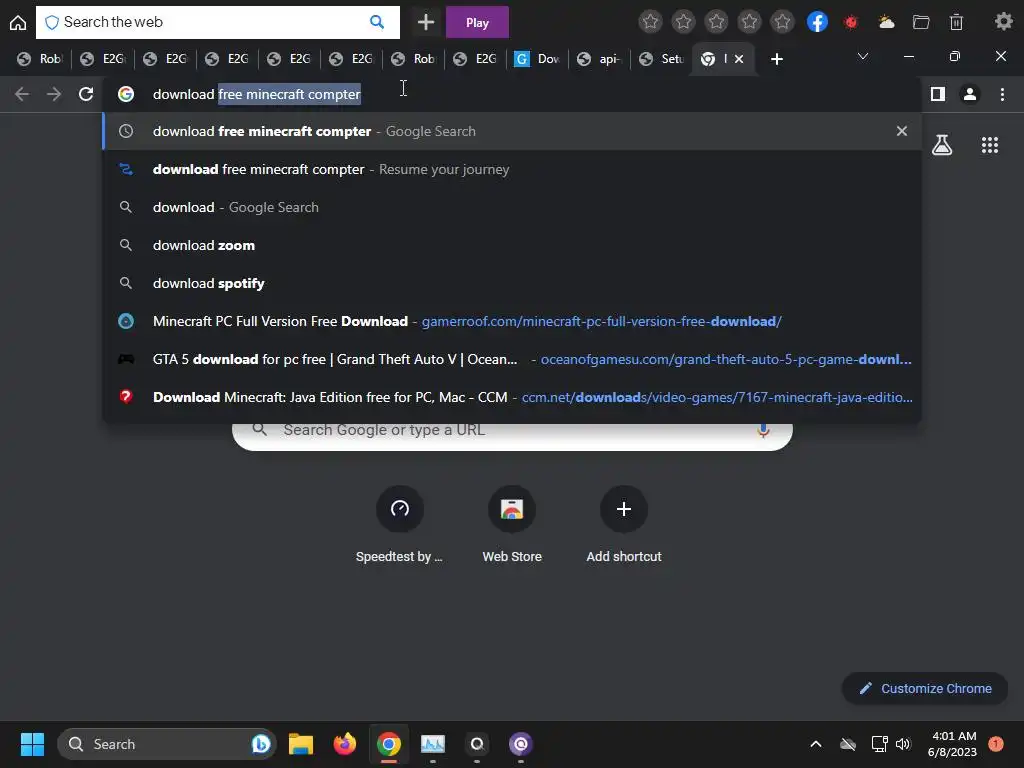Screen dimensions: 1024x768
Task: Open the settings gear icon
Action: click(1003, 22)
